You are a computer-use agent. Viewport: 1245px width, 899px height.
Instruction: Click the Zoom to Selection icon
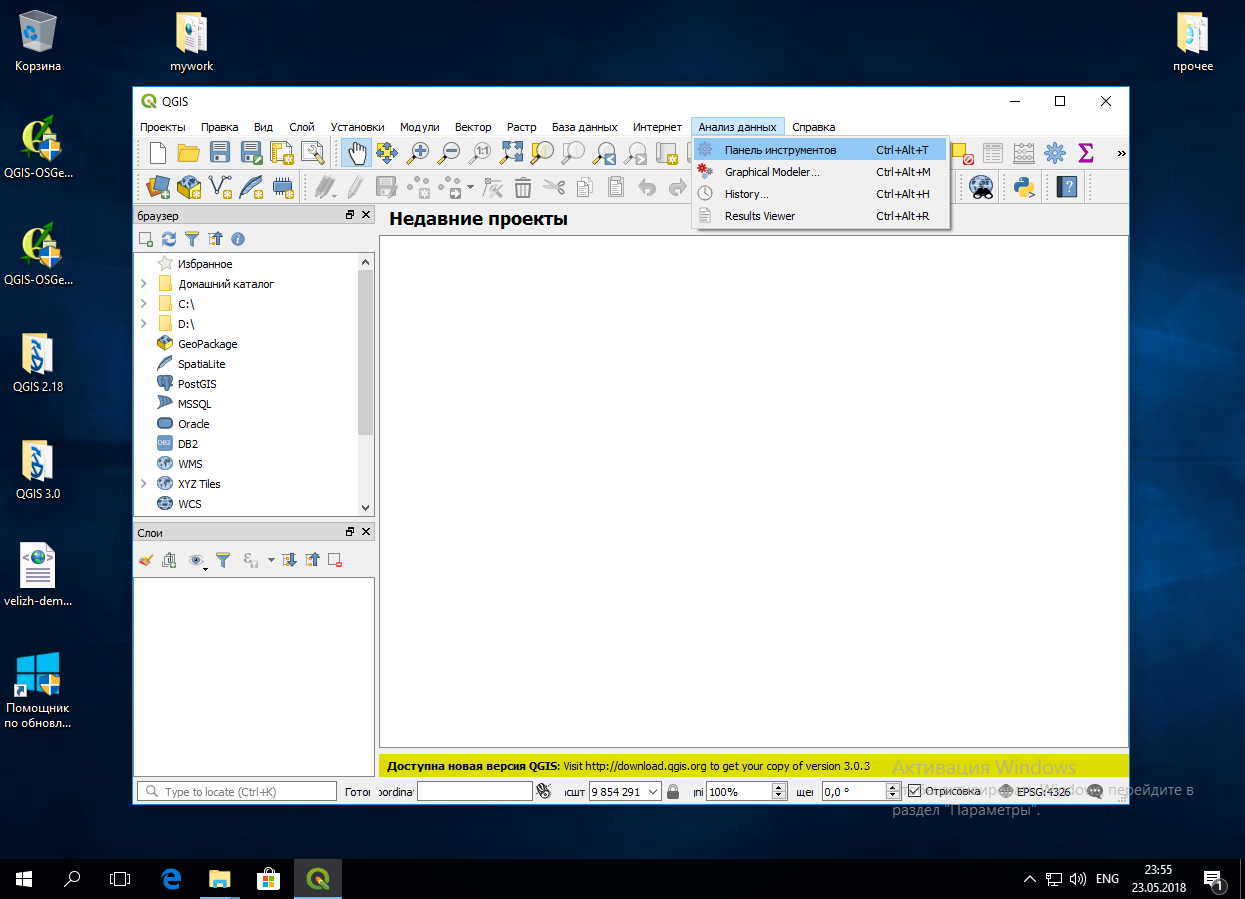(x=542, y=153)
